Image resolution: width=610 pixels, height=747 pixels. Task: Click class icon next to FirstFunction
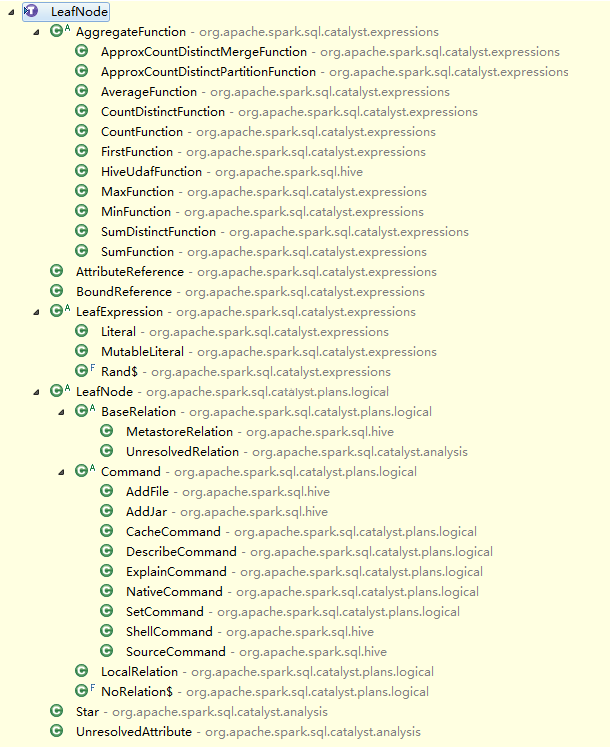pyautogui.click(x=81, y=151)
